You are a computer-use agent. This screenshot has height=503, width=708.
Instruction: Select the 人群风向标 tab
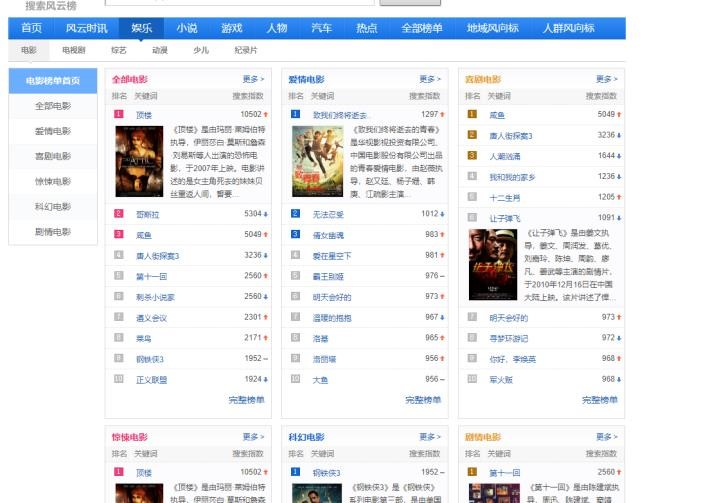click(x=568, y=28)
